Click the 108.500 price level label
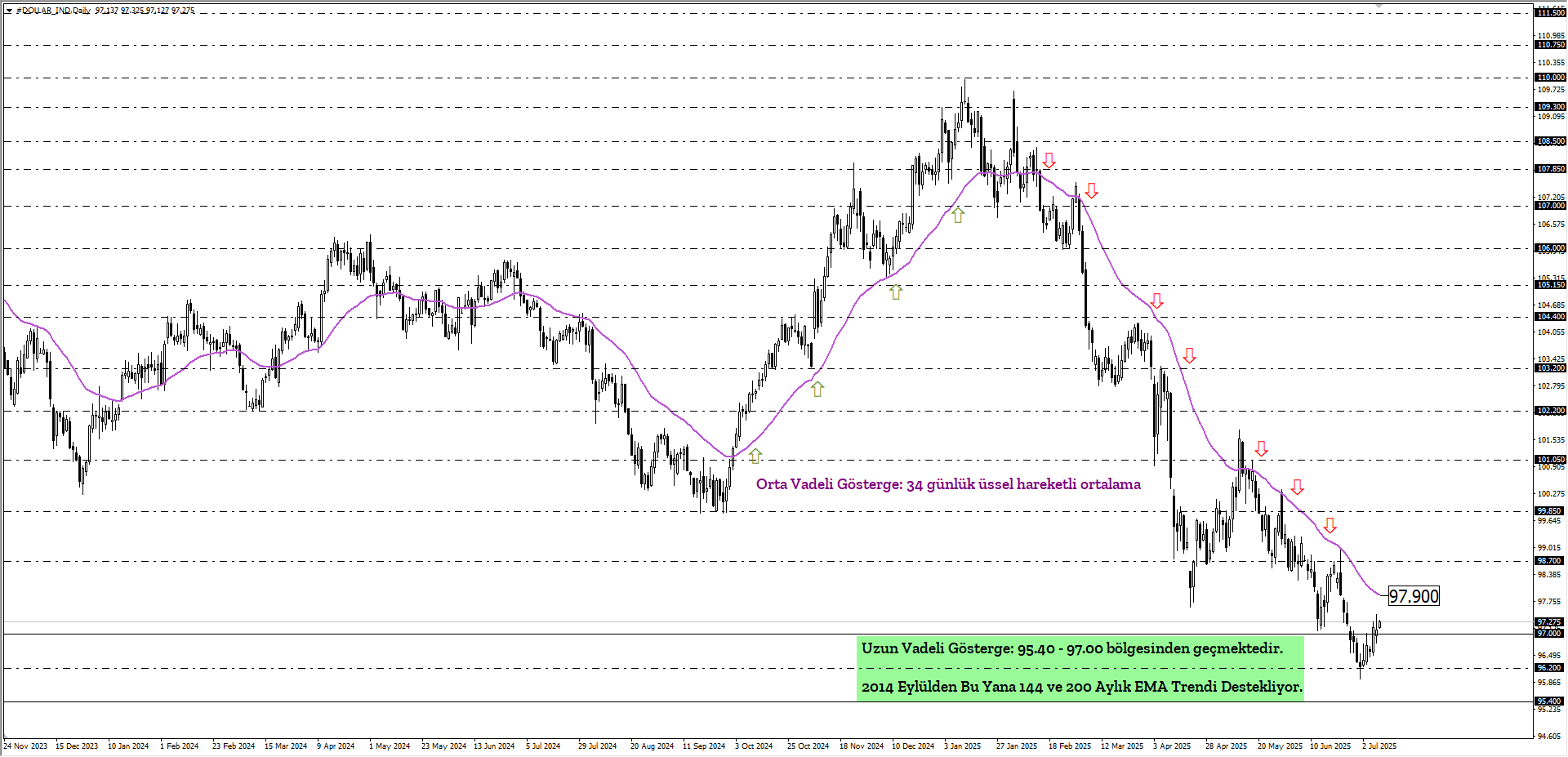The image size is (1568, 757). tap(1551, 141)
